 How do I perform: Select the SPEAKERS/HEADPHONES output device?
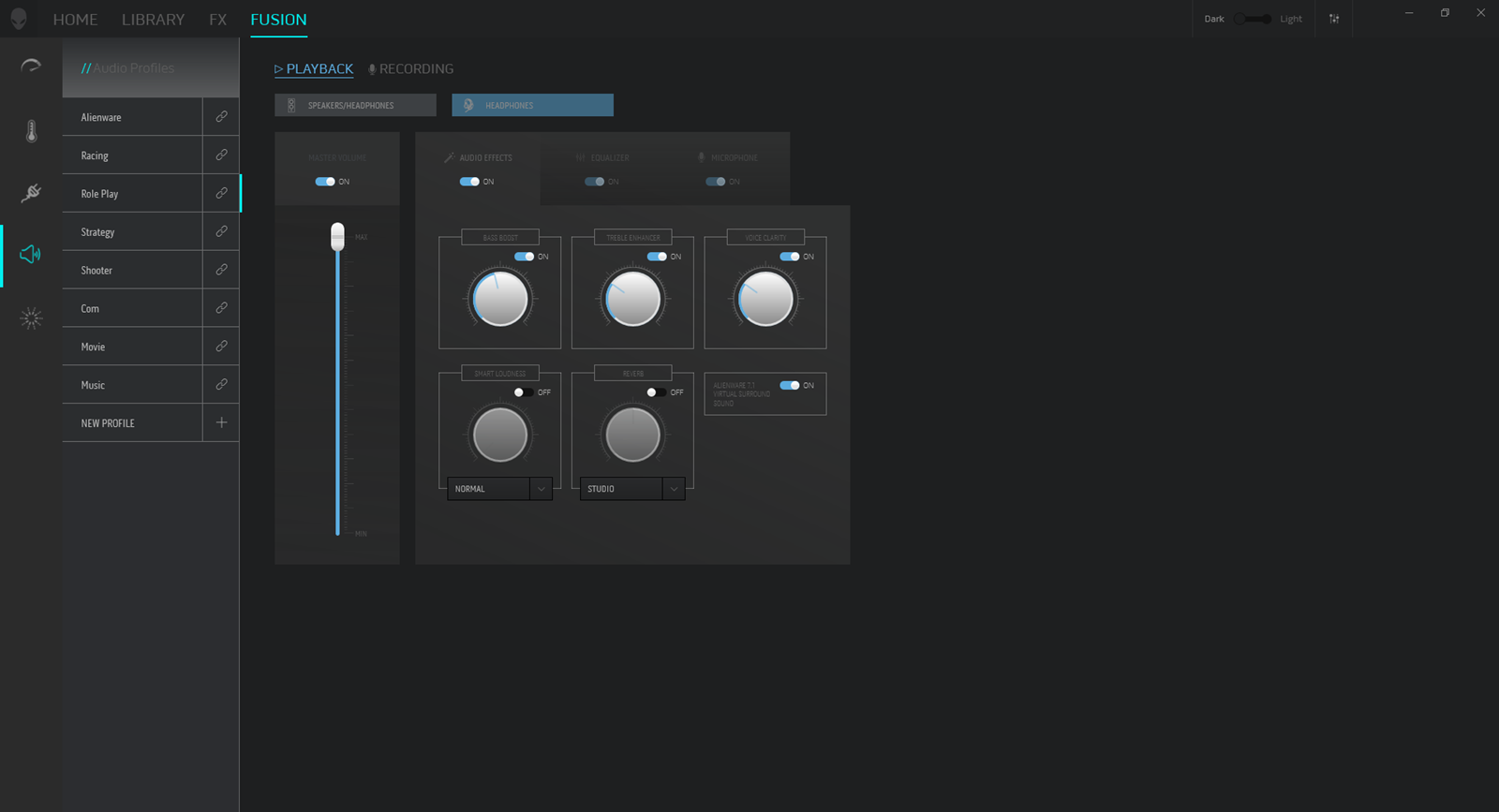[355, 105]
